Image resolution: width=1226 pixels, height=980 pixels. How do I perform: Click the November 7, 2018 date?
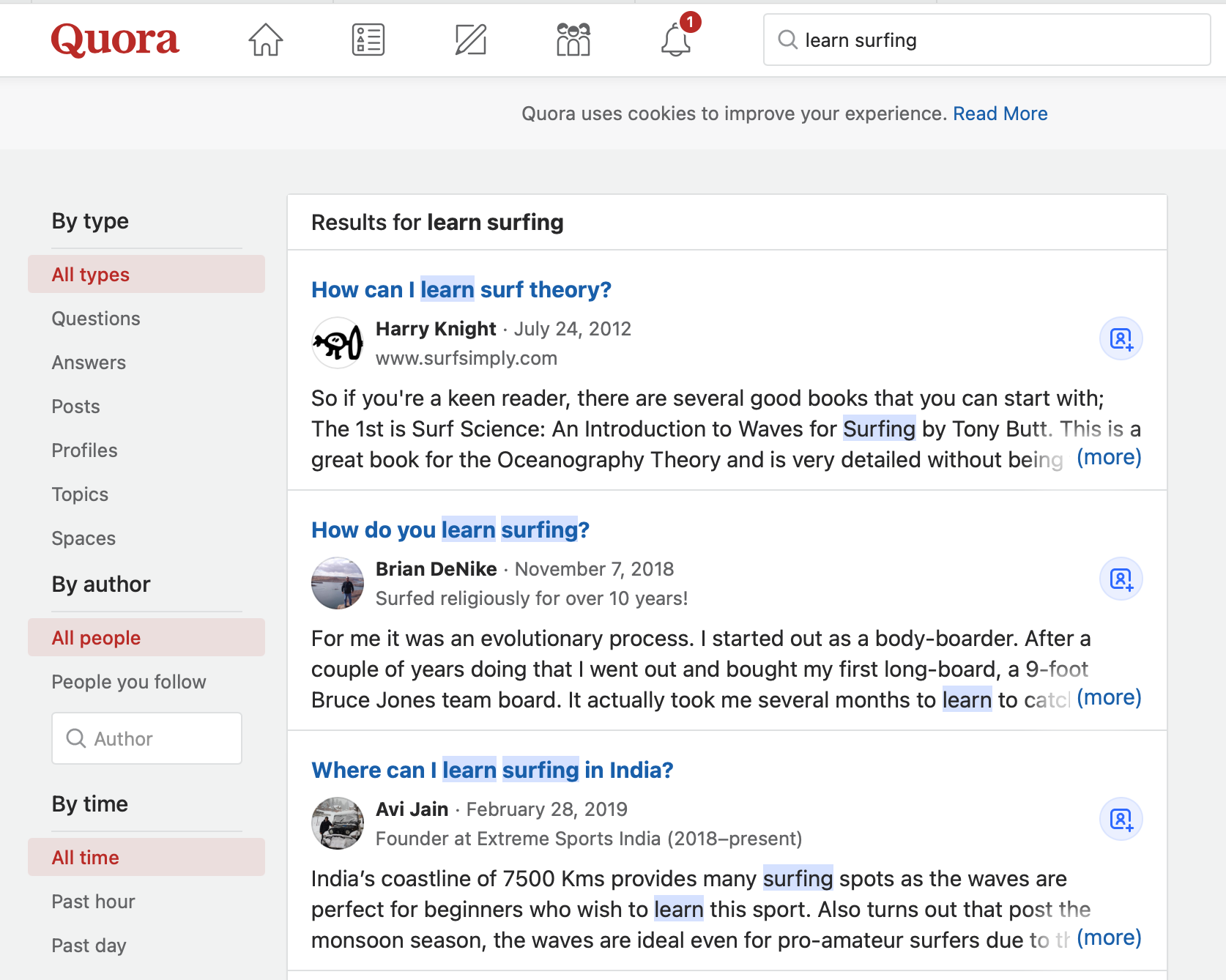click(x=594, y=569)
